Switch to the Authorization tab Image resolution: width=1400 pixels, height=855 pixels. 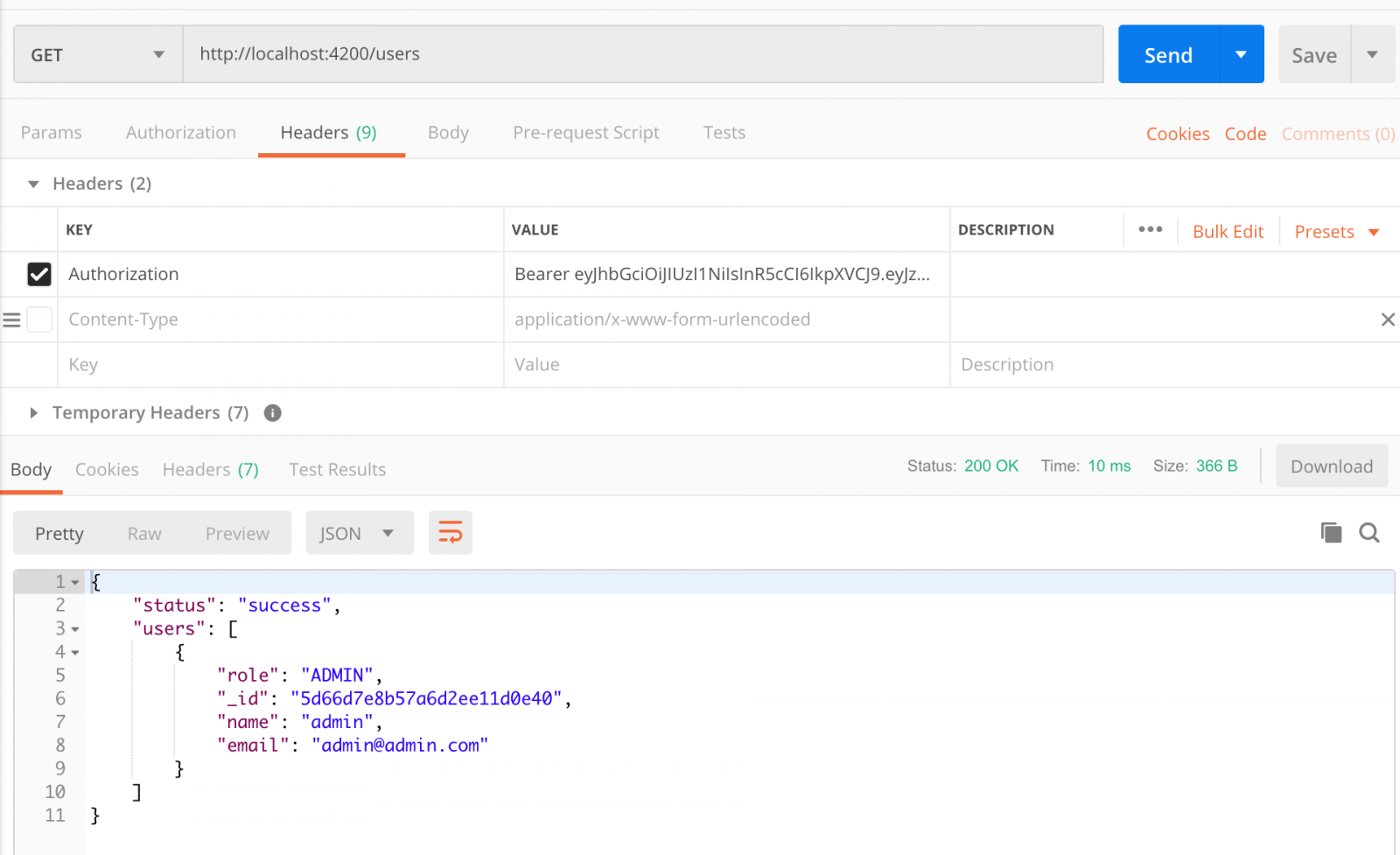[x=181, y=133]
